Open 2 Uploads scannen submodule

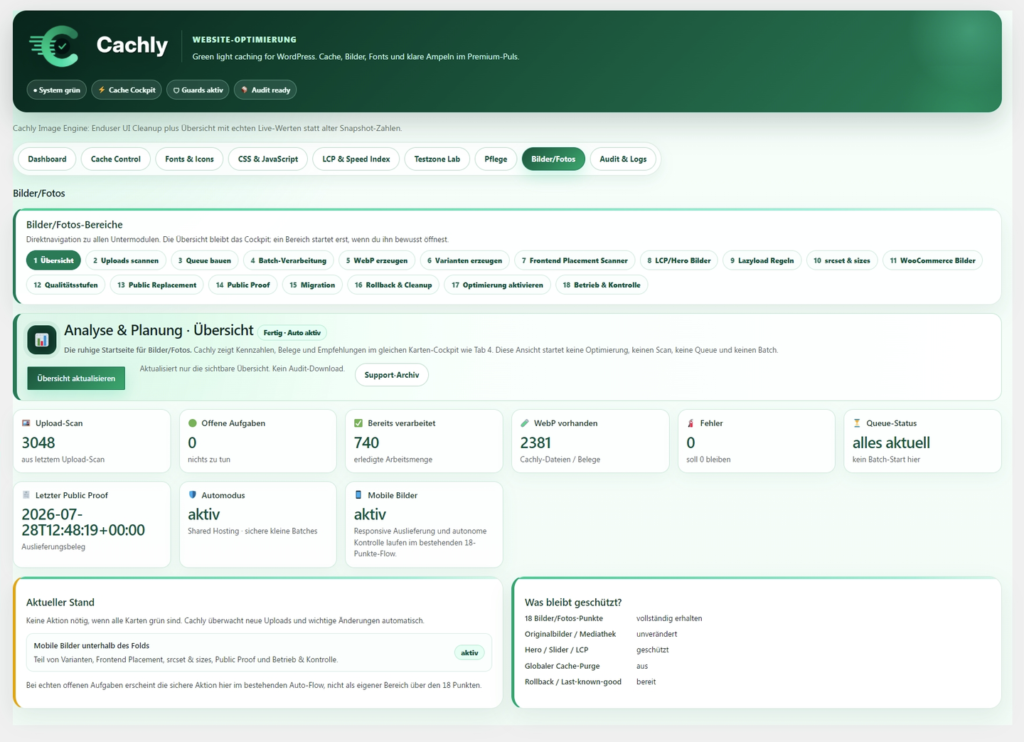coord(125,260)
